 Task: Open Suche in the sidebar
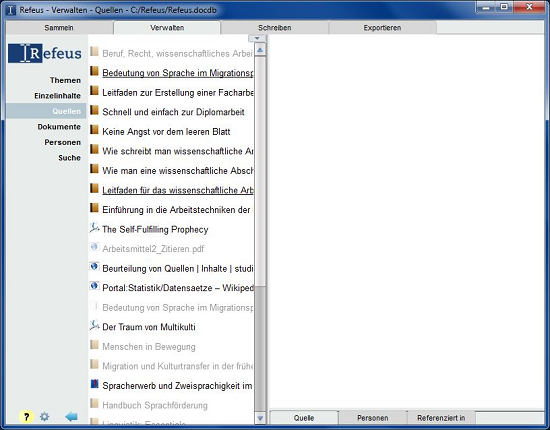coord(69,157)
